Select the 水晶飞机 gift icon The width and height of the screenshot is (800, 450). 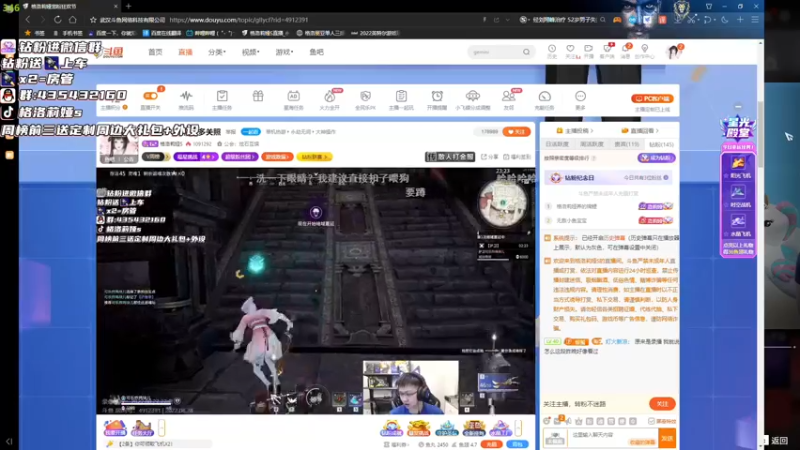point(738,221)
